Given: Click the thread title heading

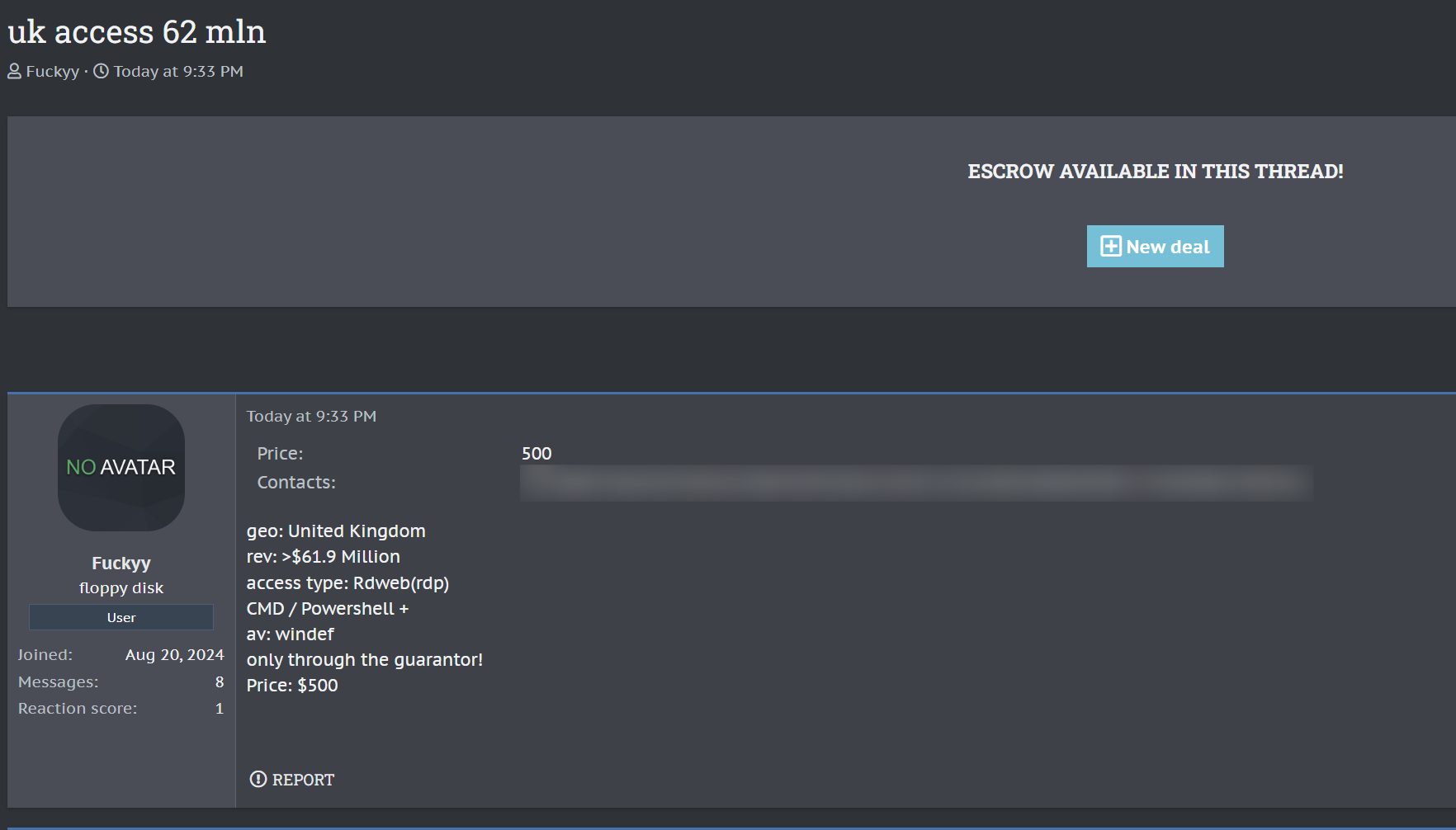Looking at the screenshot, I should pyautogui.click(x=137, y=32).
